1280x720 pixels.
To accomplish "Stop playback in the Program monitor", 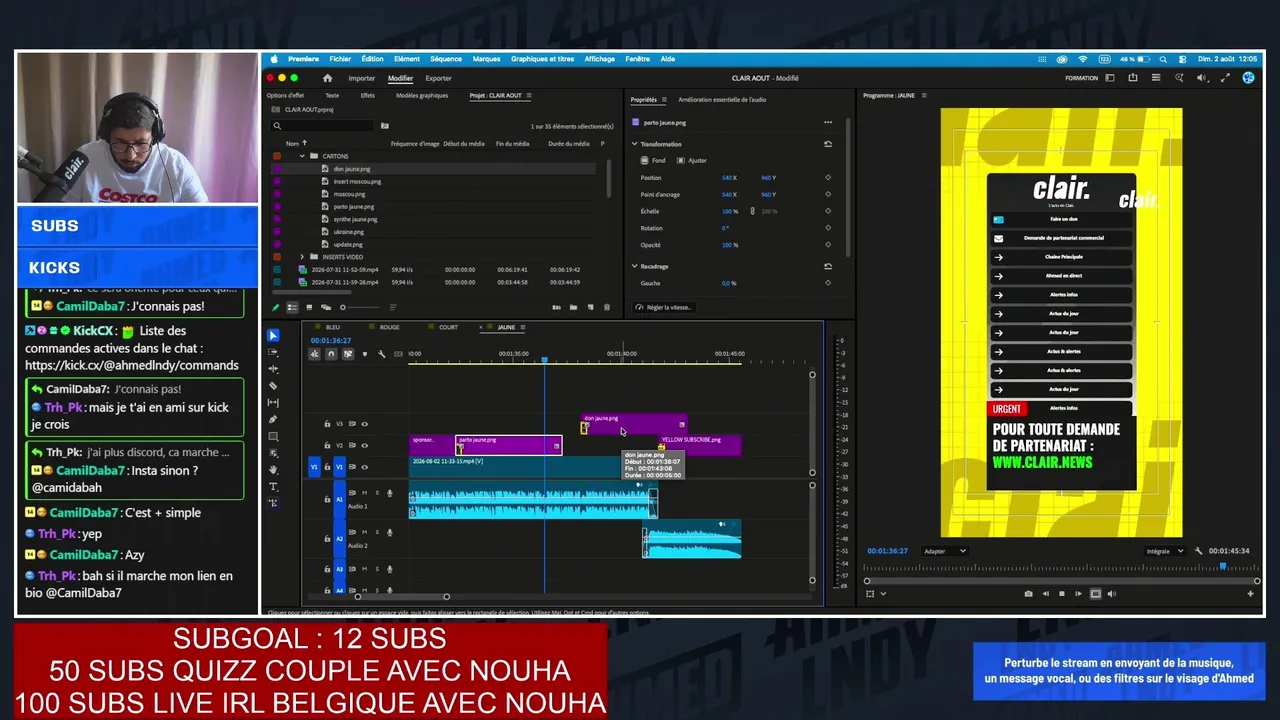I will point(1062,594).
